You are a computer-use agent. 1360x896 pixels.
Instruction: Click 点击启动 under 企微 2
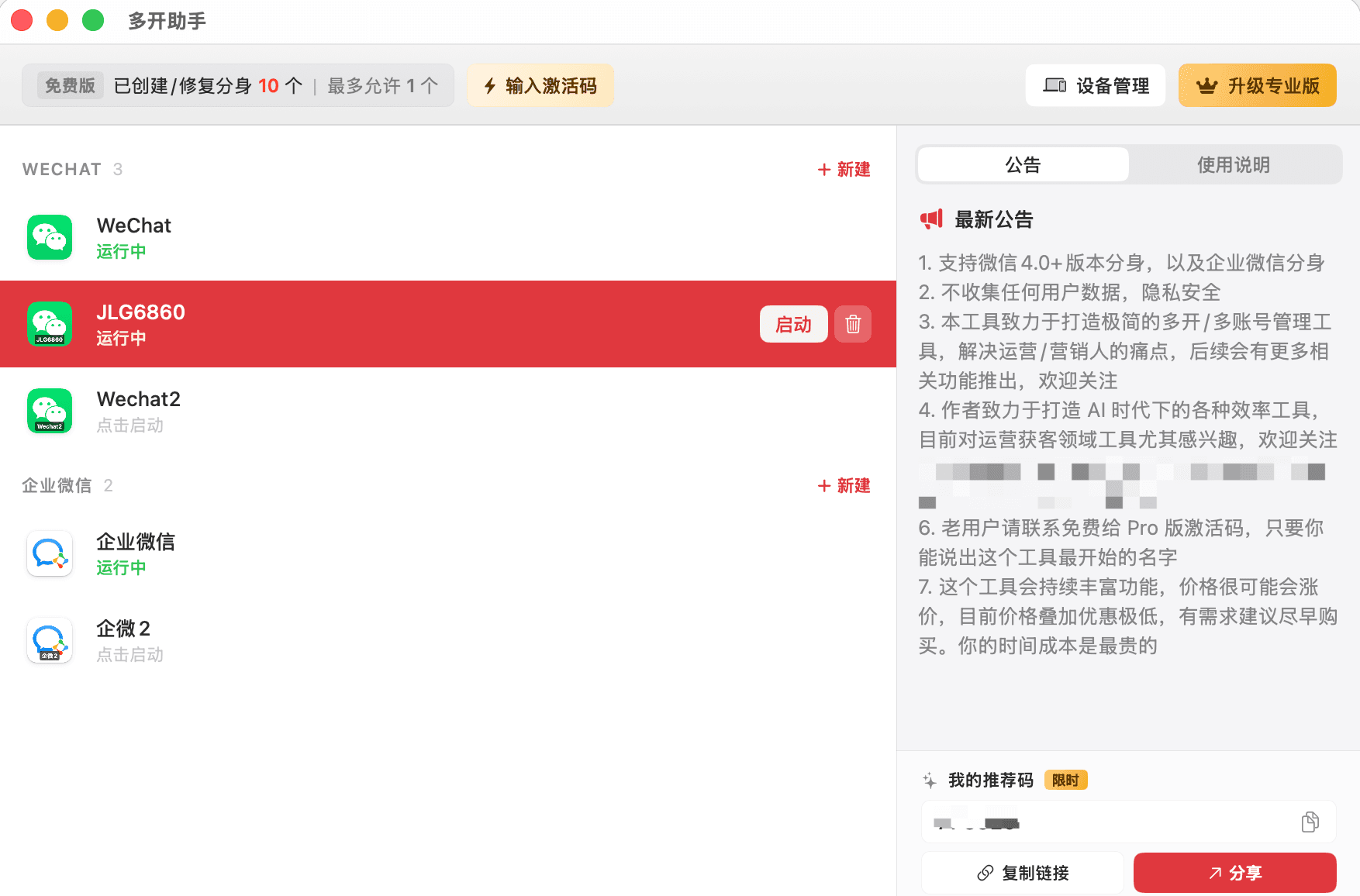pos(130,654)
